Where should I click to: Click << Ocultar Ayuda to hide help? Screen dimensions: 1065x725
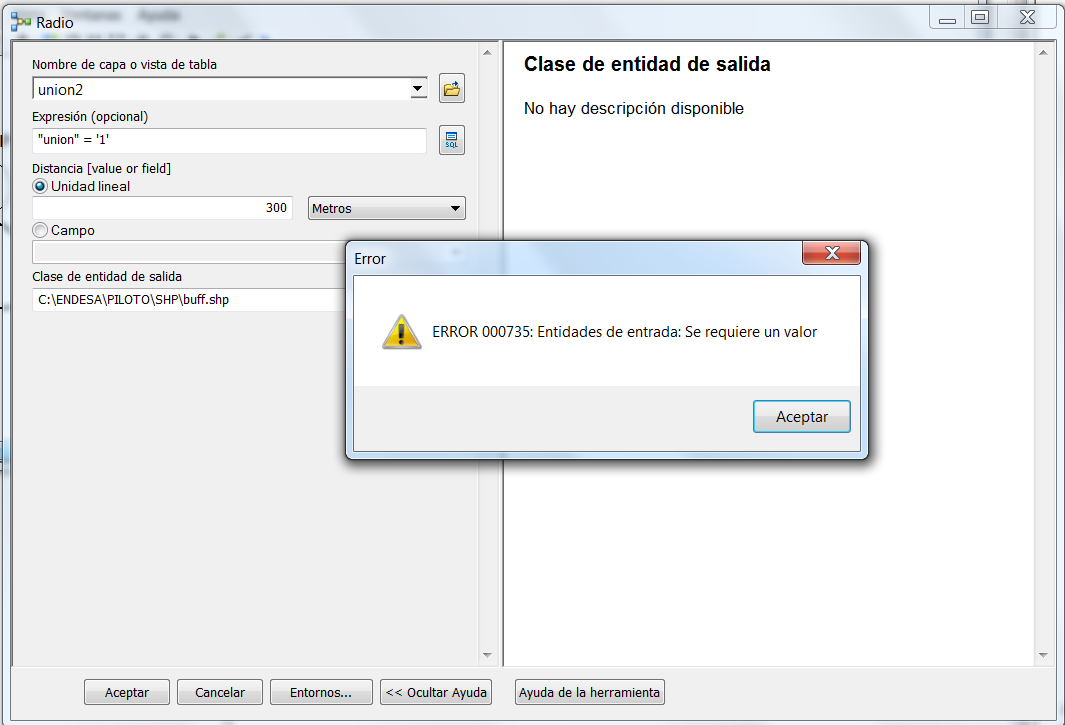436,692
